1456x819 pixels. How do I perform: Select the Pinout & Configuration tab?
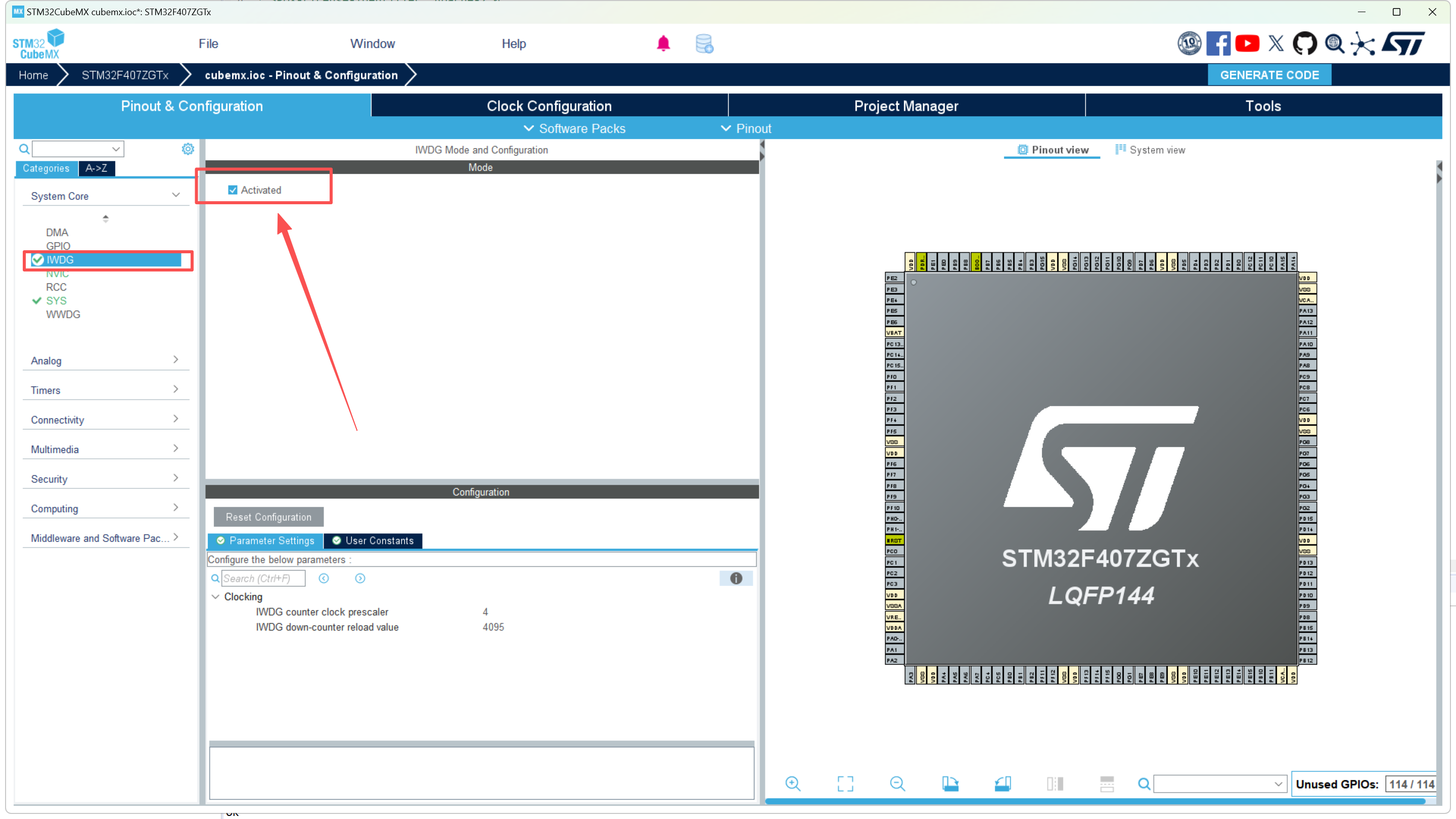tap(192, 106)
